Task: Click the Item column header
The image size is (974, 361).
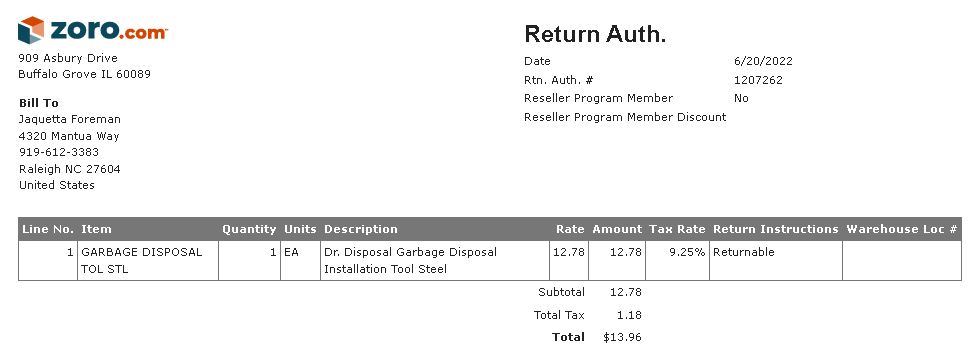Action: click(96, 229)
